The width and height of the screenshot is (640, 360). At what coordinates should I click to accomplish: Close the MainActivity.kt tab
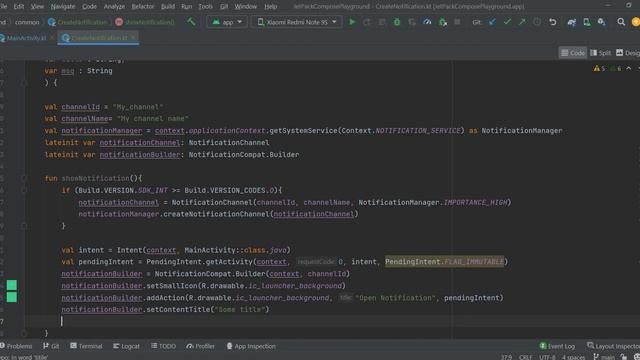[52, 38]
